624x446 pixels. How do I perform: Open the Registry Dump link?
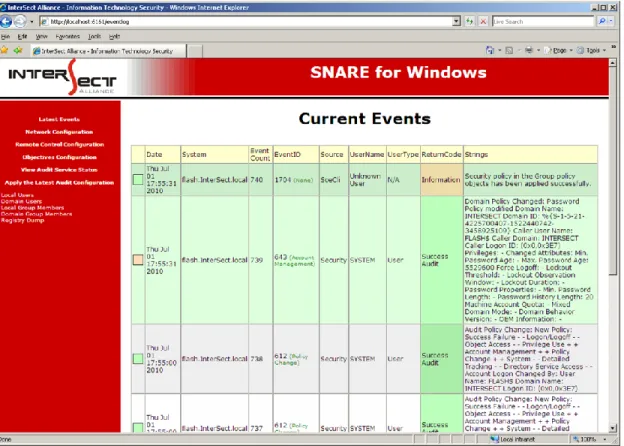click(22, 220)
